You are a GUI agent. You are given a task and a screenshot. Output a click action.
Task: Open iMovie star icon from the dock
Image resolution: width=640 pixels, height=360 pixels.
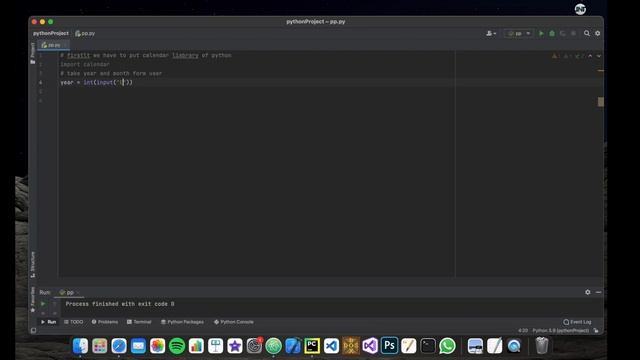pyautogui.click(x=235, y=346)
